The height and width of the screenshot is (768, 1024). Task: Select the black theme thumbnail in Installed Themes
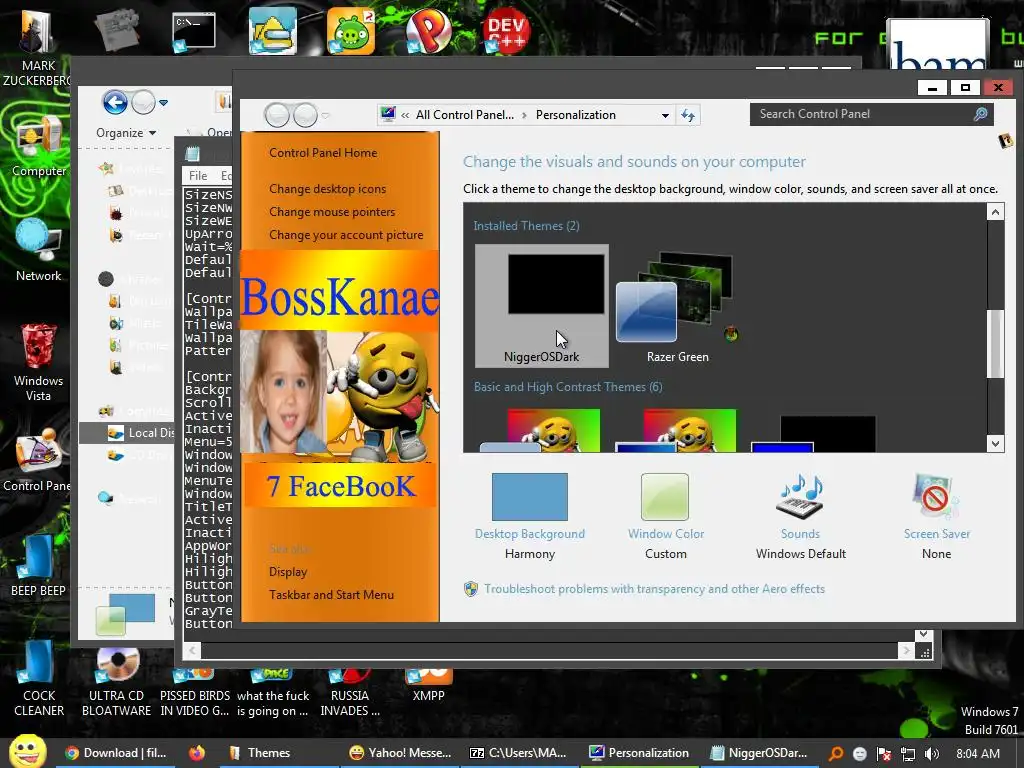[x=541, y=306]
